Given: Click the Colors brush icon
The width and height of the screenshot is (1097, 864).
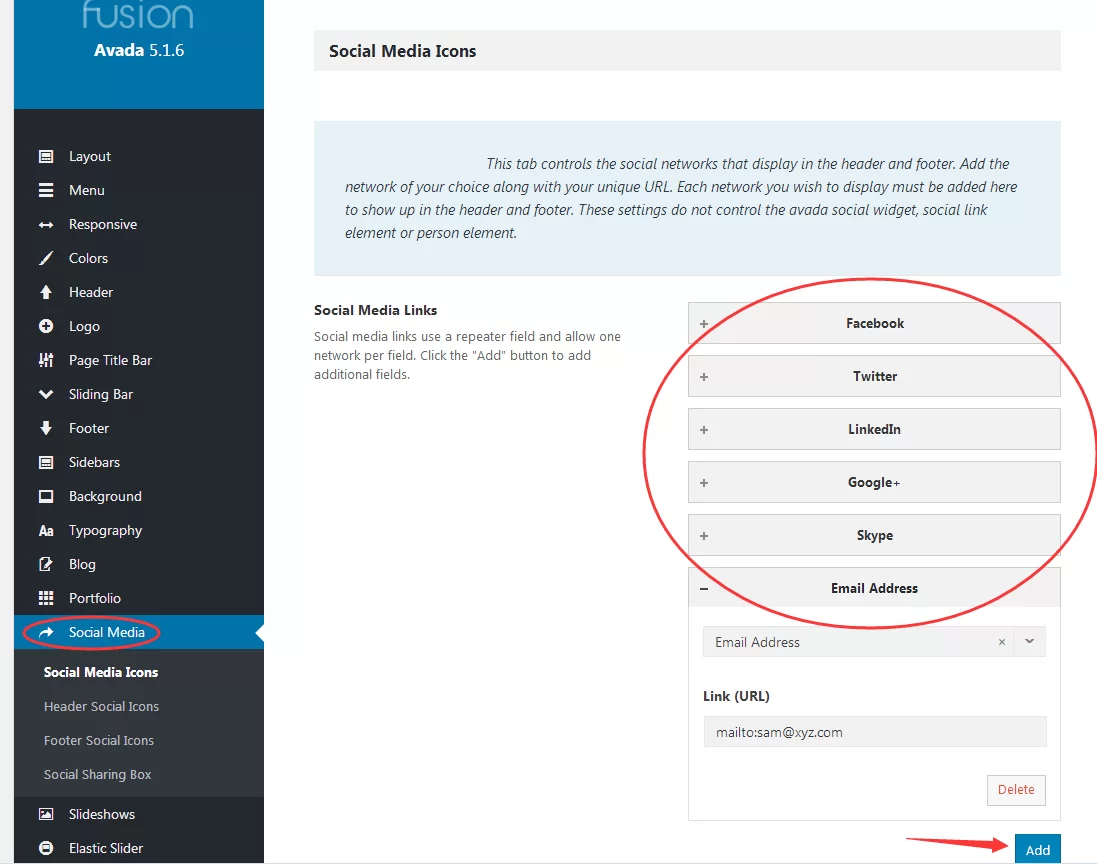Looking at the screenshot, I should [46, 258].
